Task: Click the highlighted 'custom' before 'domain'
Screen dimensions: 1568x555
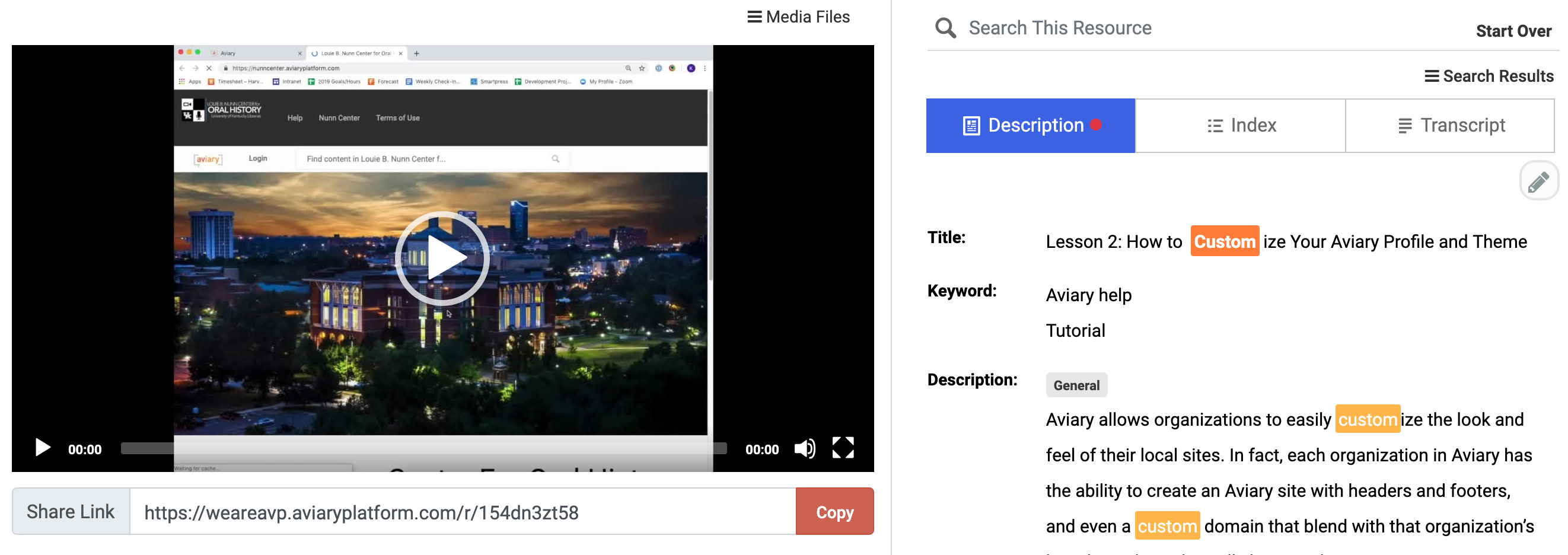Action: [x=1167, y=526]
